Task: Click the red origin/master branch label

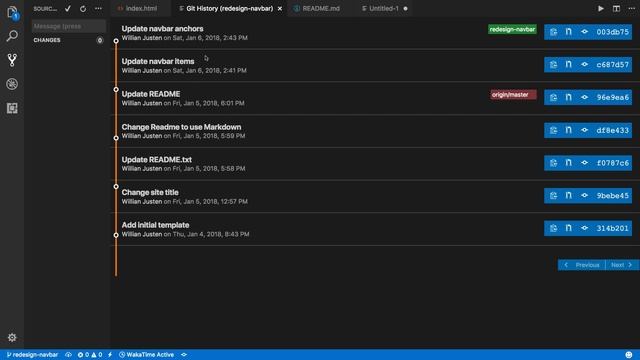Action: [513, 95]
